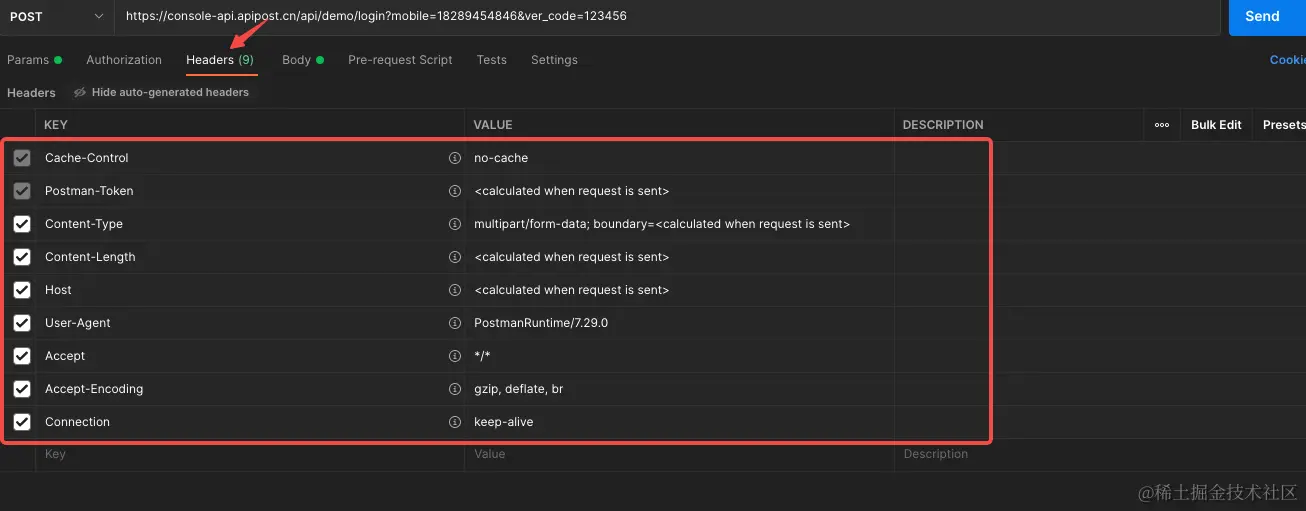Open the info icon for Accept header
The width and height of the screenshot is (1306, 511).
point(455,356)
